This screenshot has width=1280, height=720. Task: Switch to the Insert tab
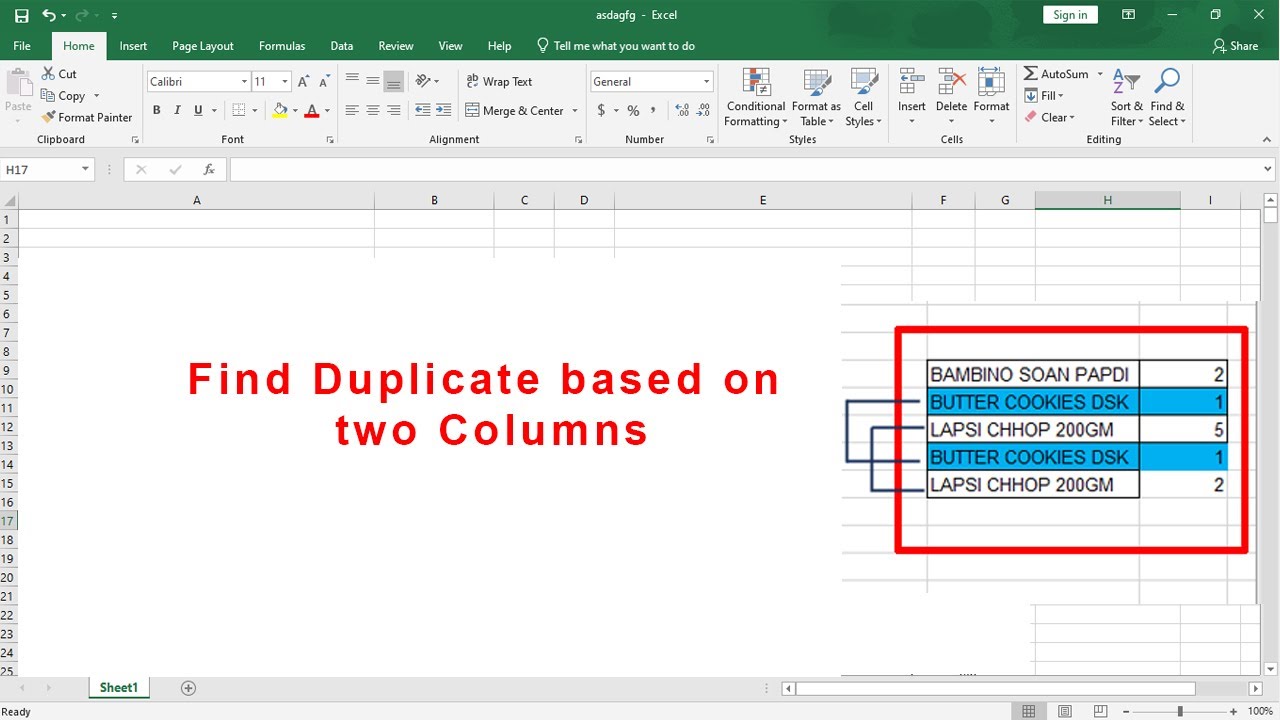click(133, 46)
